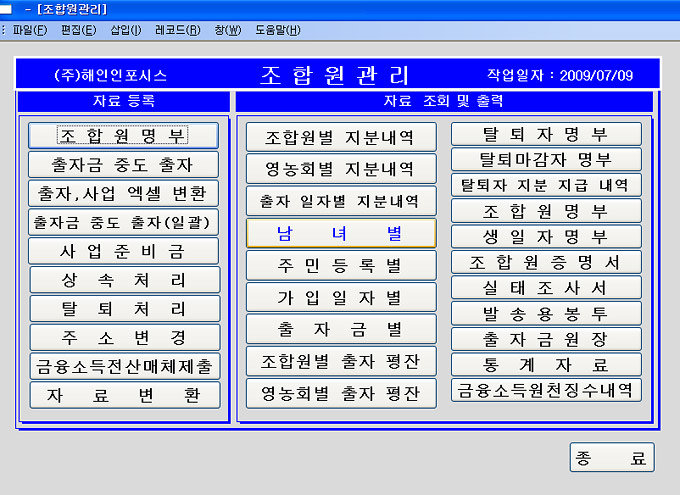Click the 발송용봉투 button

click(x=546, y=313)
